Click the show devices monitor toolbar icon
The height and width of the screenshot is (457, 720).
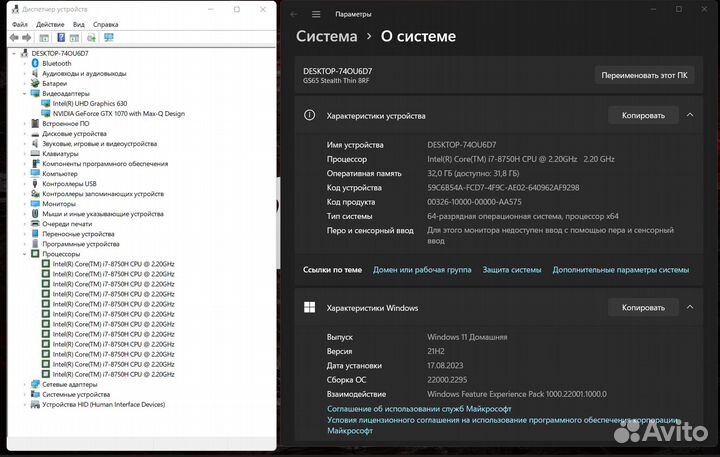[x=108, y=38]
